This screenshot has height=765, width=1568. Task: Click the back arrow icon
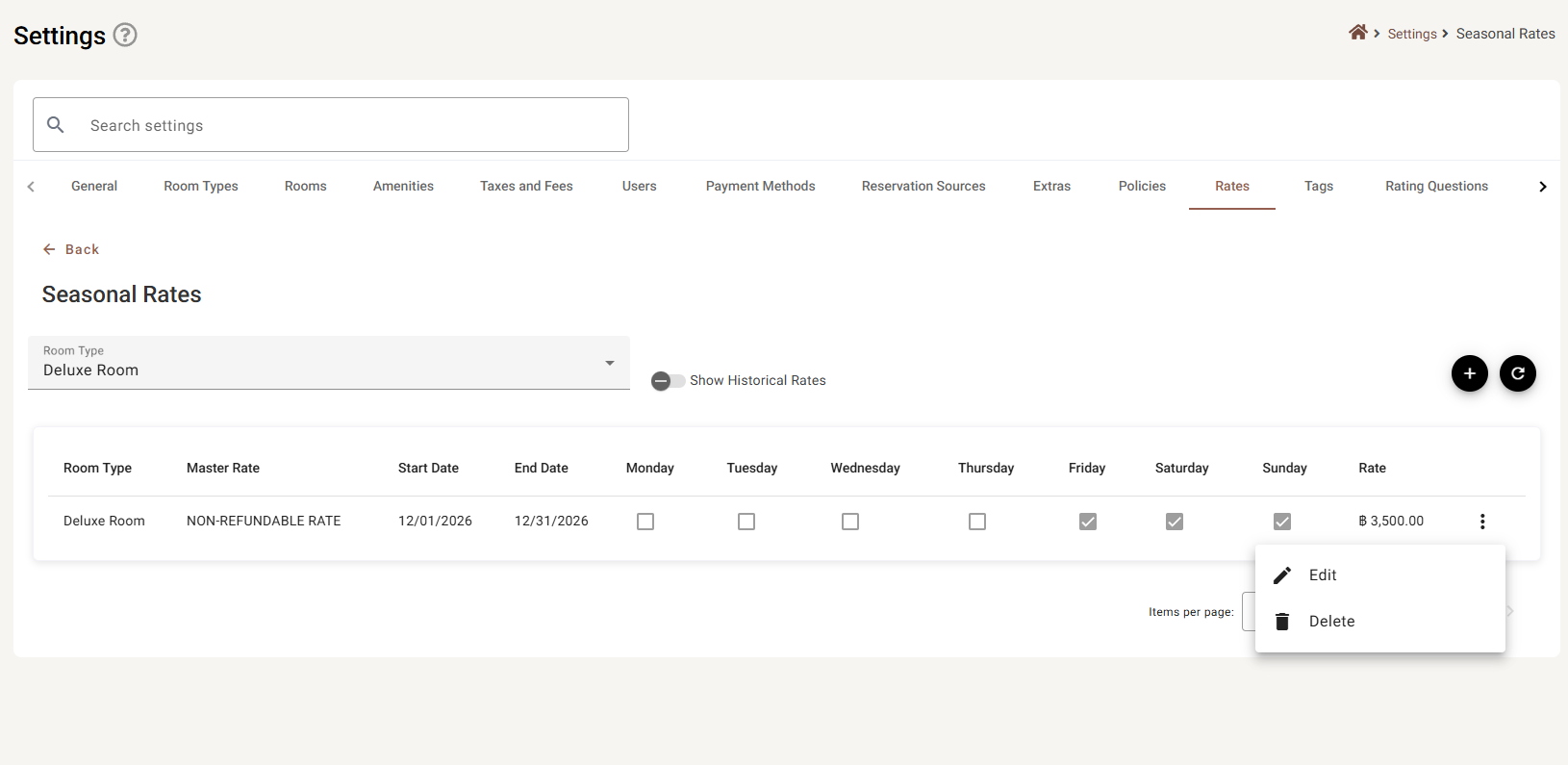(x=49, y=249)
